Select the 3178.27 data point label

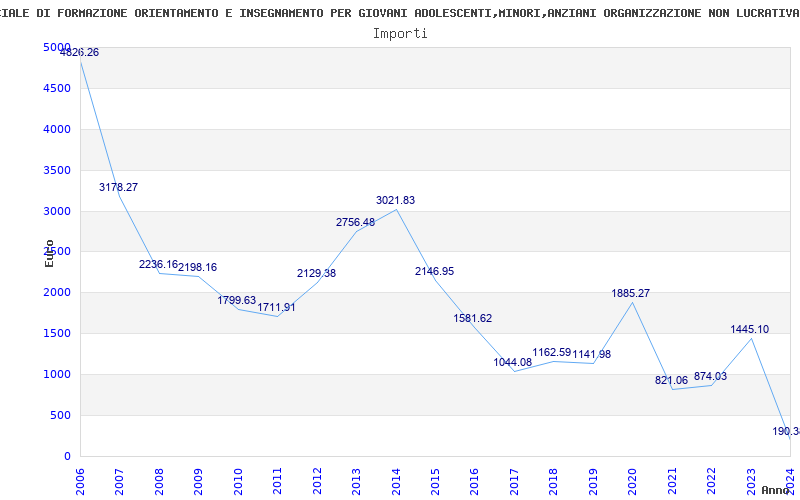[x=118, y=187]
